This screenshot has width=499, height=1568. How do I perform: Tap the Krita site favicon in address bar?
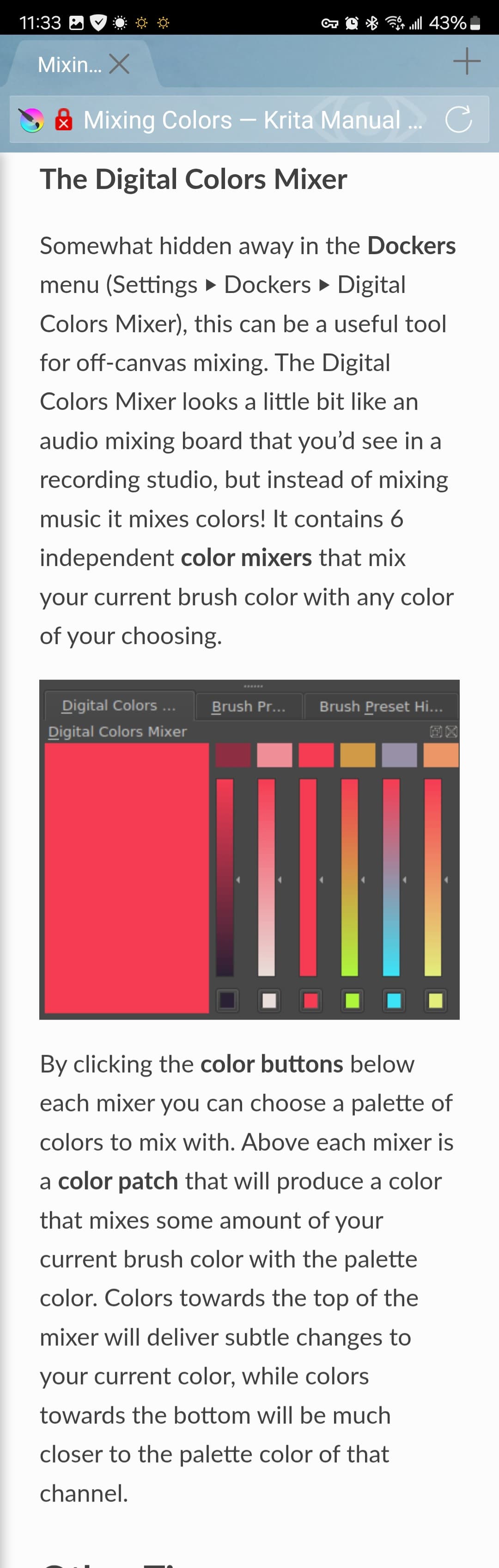(31, 120)
